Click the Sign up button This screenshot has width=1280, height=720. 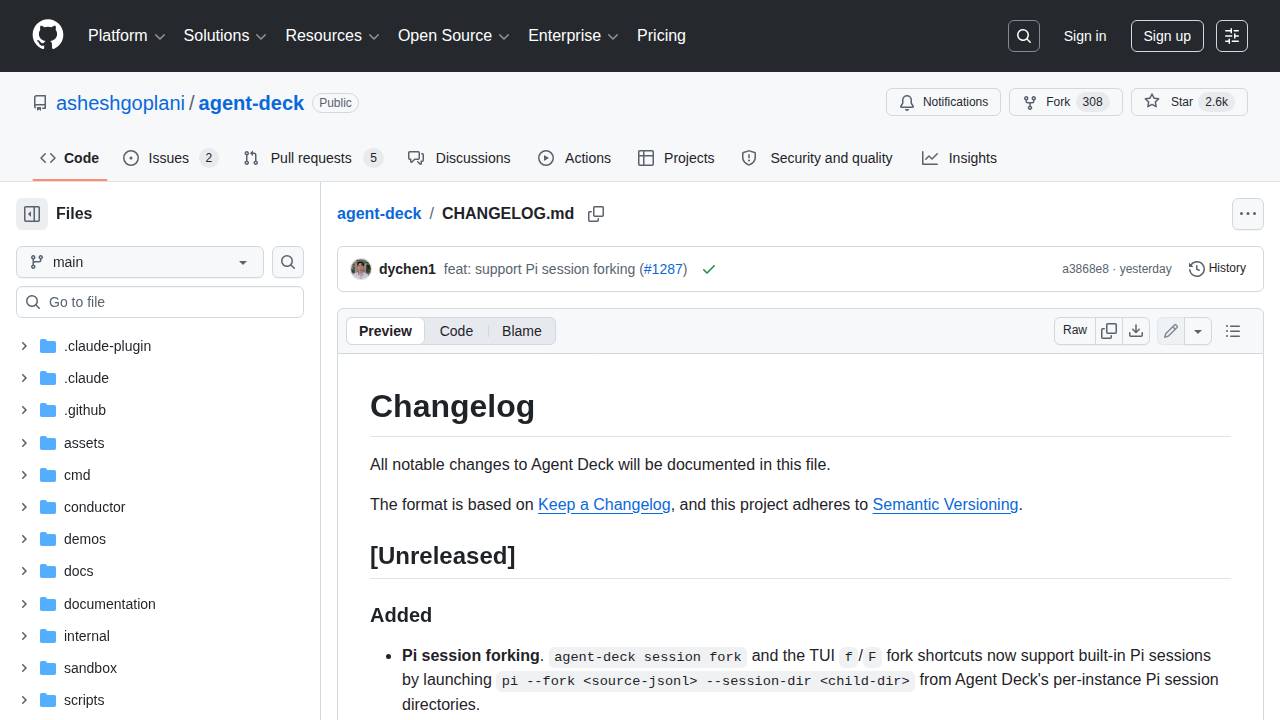[1167, 36]
